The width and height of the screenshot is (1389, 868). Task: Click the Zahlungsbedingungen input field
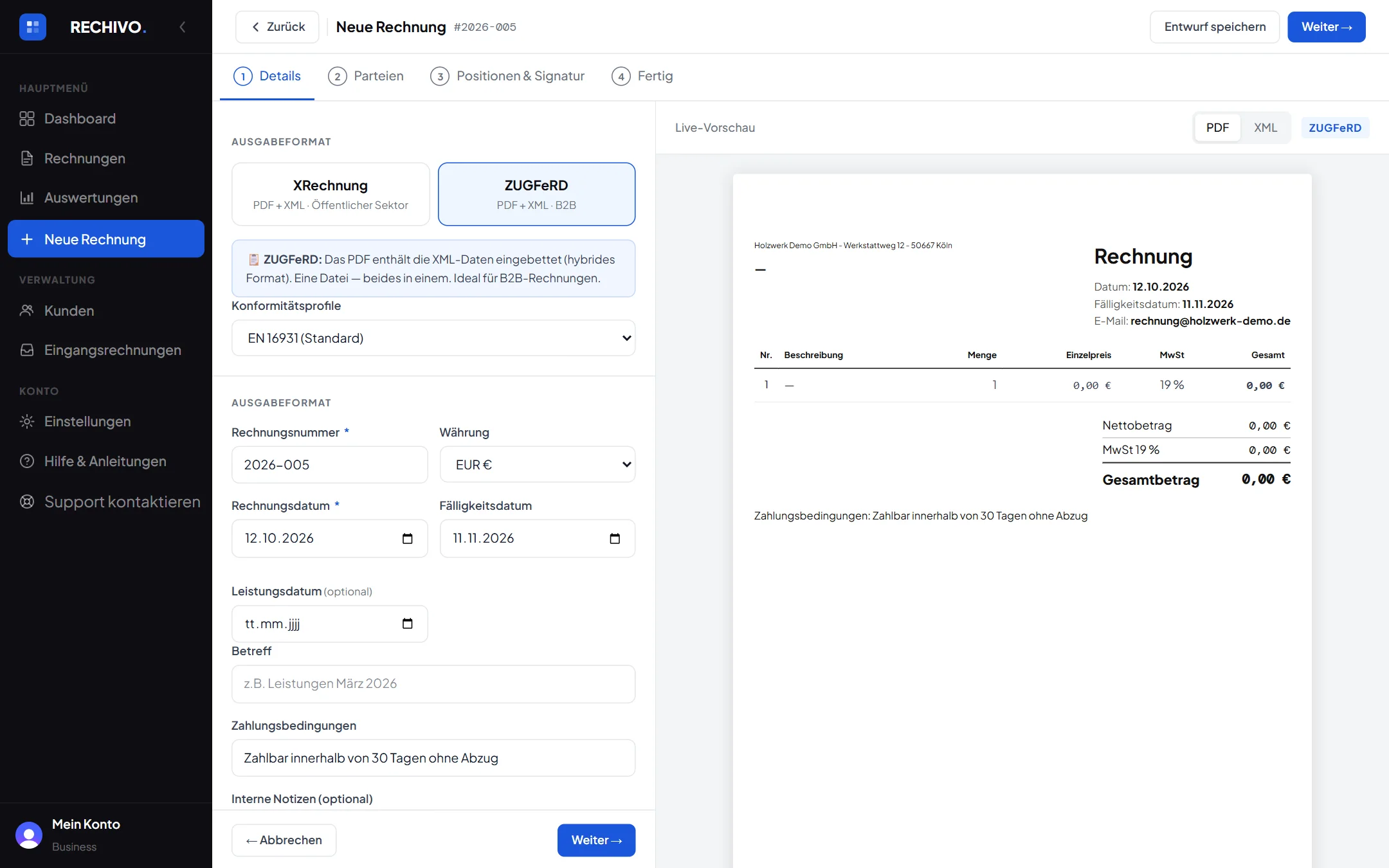433,758
